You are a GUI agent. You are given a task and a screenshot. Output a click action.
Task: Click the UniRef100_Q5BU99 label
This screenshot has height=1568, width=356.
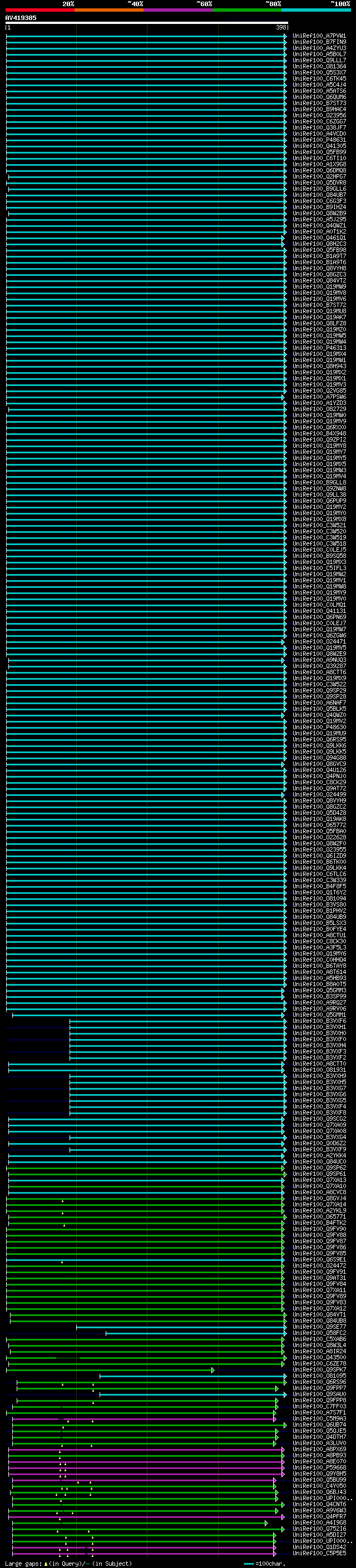coord(319,1479)
